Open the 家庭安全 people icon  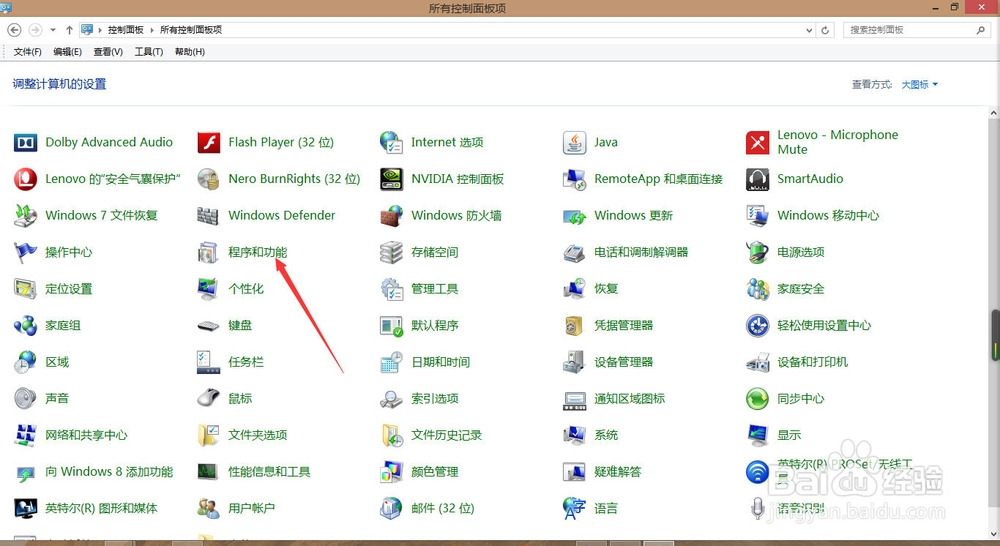757,289
